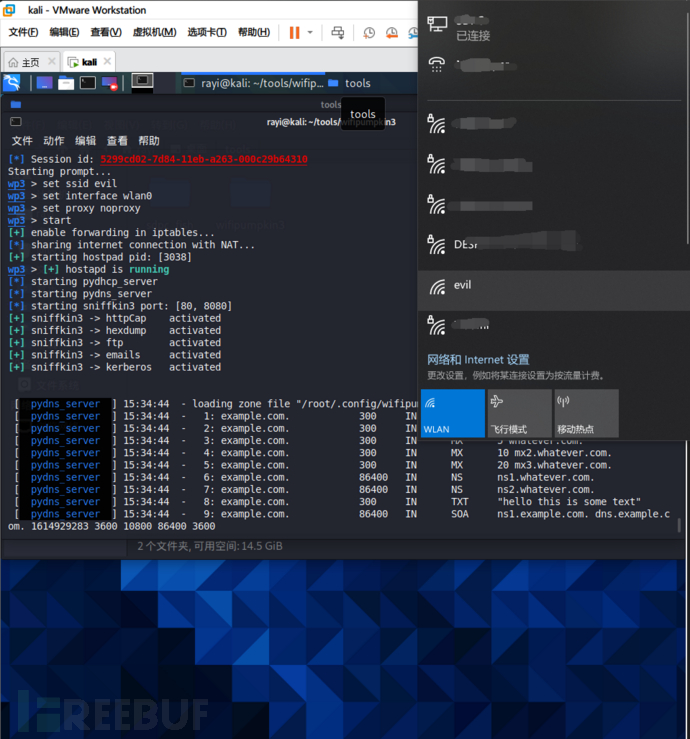This screenshot has width=690, height=739.
Task: Click the terminal vertical scrollbar
Action: pos(679,525)
